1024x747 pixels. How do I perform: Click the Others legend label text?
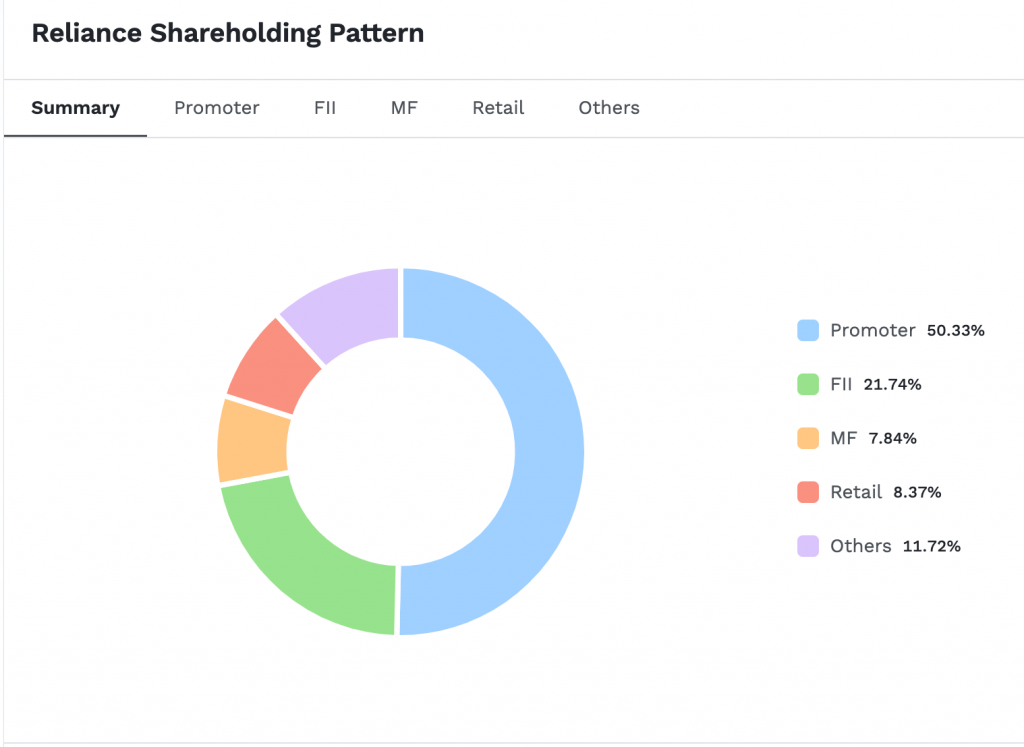point(861,546)
